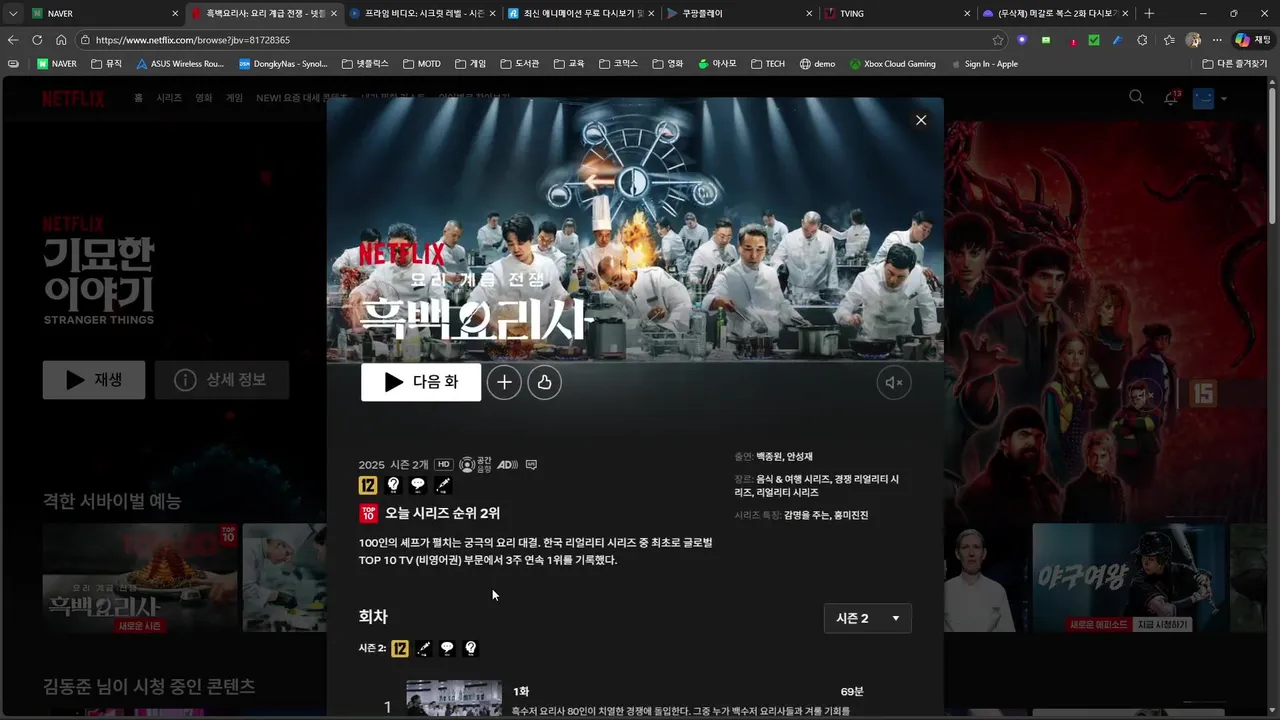Rate the show with thumbs up
The height and width of the screenshot is (720, 1280).
click(544, 382)
